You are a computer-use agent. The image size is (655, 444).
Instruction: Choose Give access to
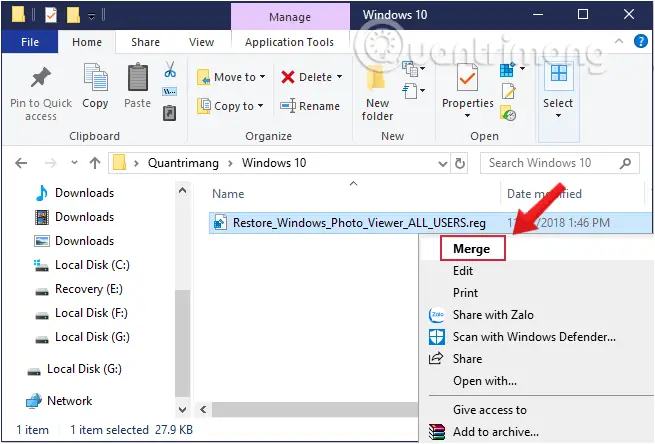click(x=490, y=410)
